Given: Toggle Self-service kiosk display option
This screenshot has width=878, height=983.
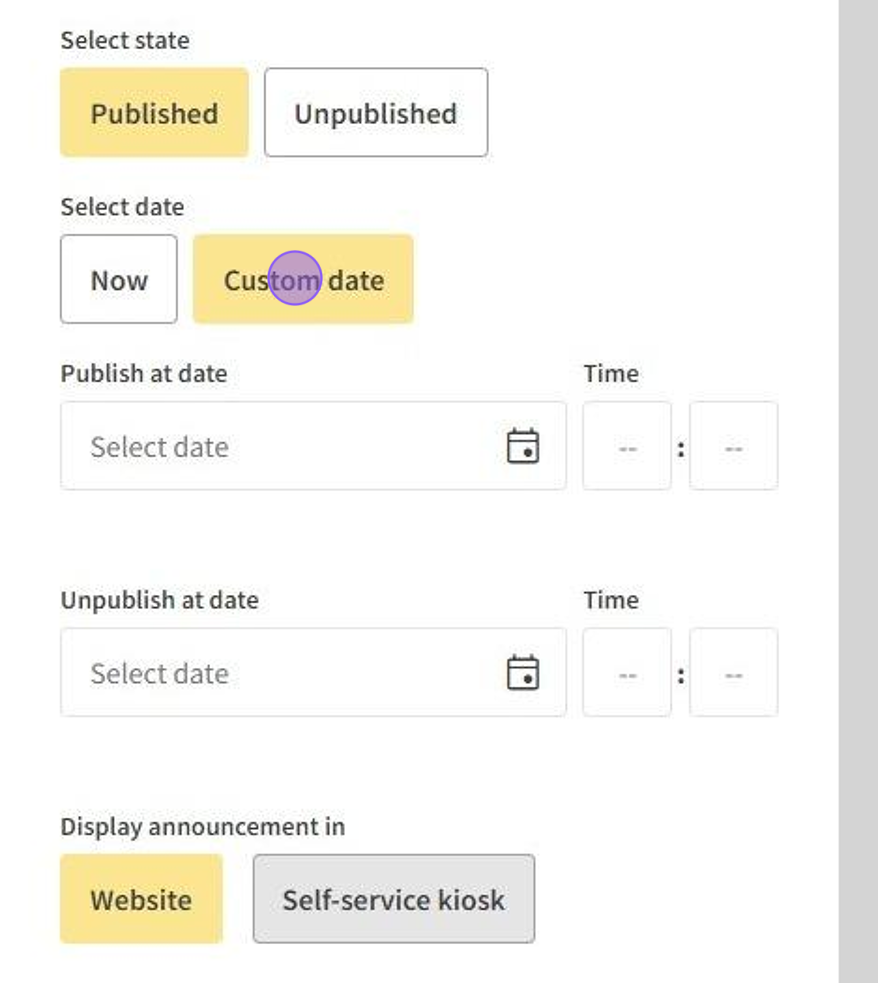Looking at the screenshot, I should 393,899.
